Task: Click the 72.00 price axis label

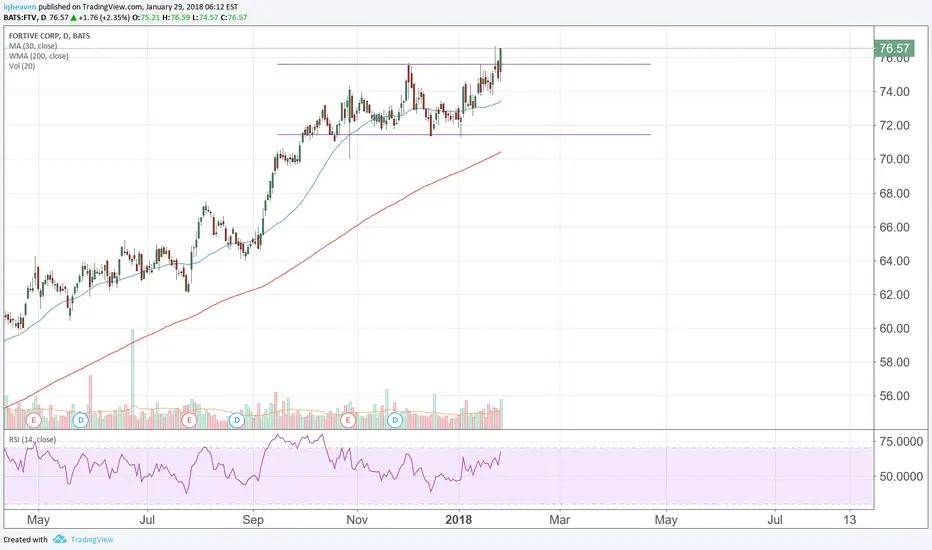Action: tap(894, 125)
